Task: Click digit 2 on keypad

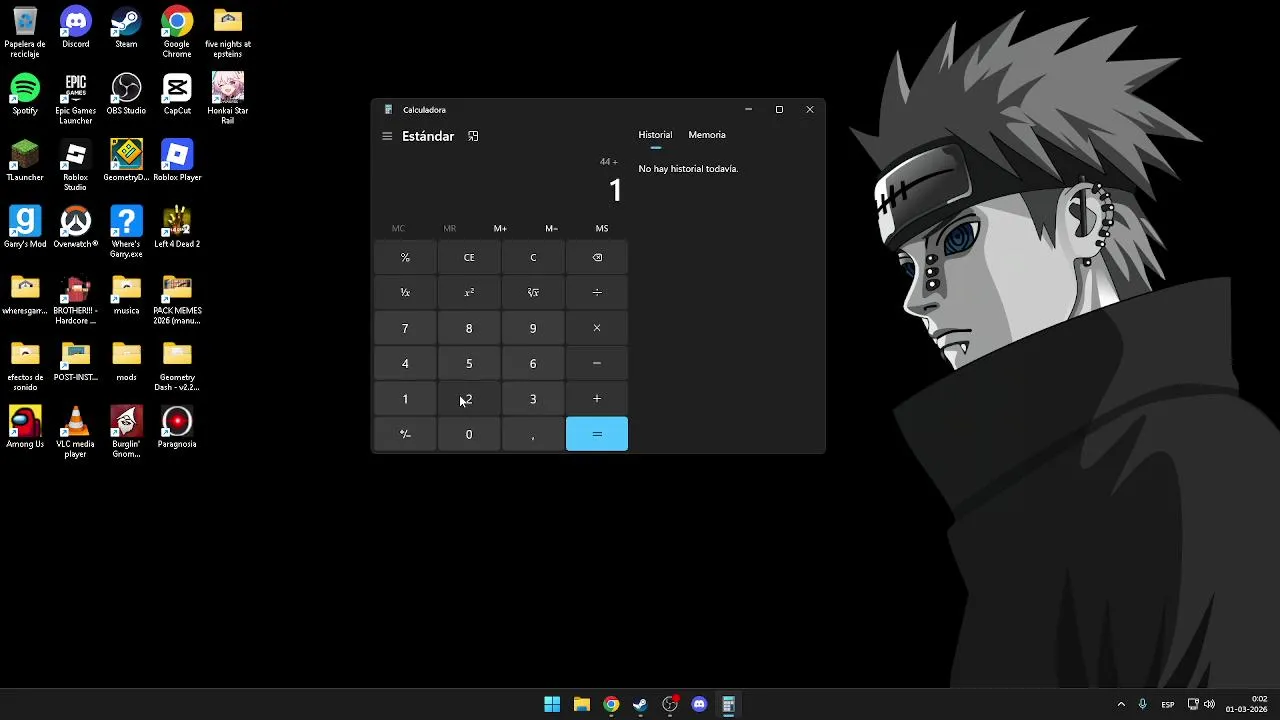Action: coord(469,398)
